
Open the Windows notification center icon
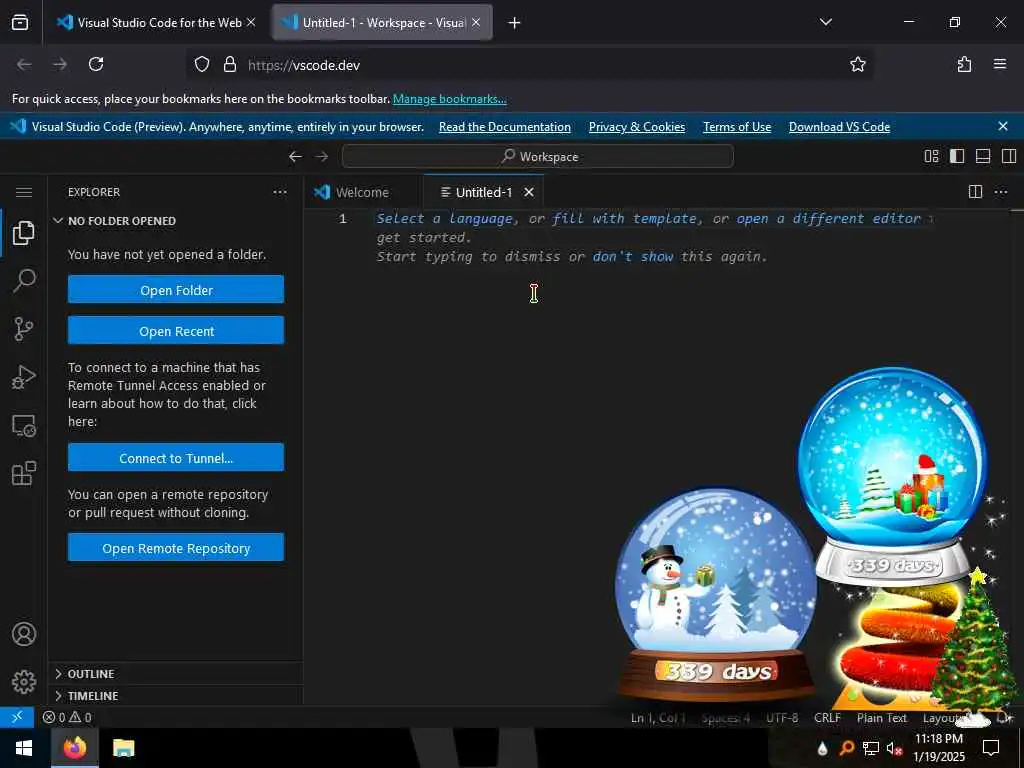click(991, 748)
